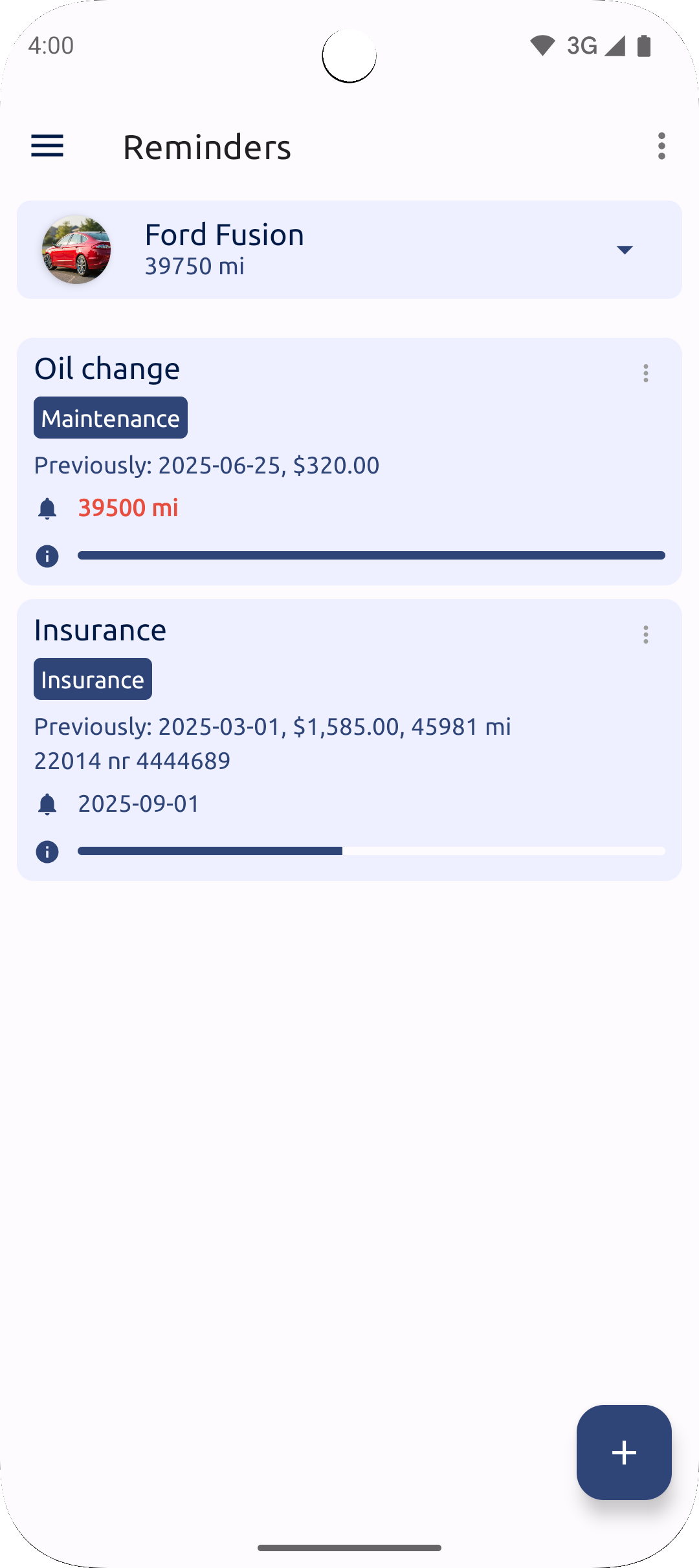
Task: Open the hamburger navigation menu
Action: (x=47, y=146)
